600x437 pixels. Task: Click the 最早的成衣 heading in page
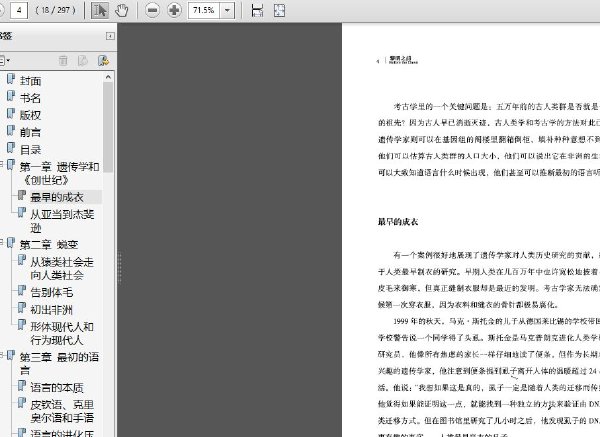coord(398,222)
